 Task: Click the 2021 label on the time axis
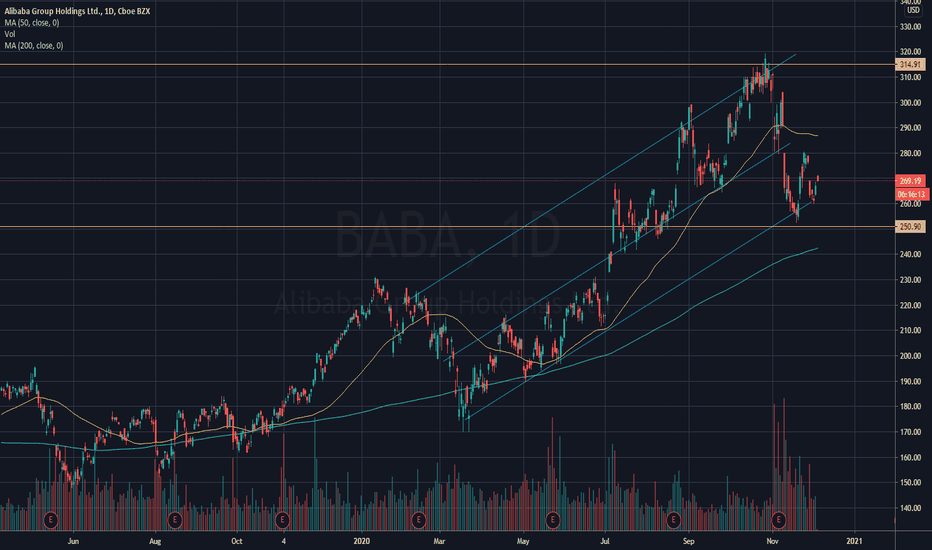[x=854, y=541]
